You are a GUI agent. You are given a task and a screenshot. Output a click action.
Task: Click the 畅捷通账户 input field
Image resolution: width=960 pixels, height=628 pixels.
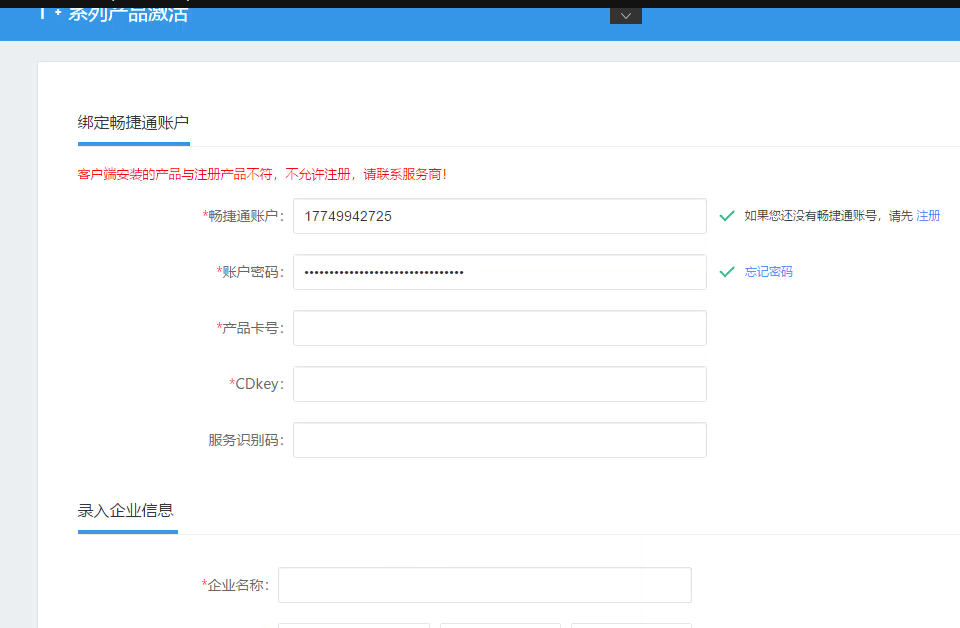[500, 216]
